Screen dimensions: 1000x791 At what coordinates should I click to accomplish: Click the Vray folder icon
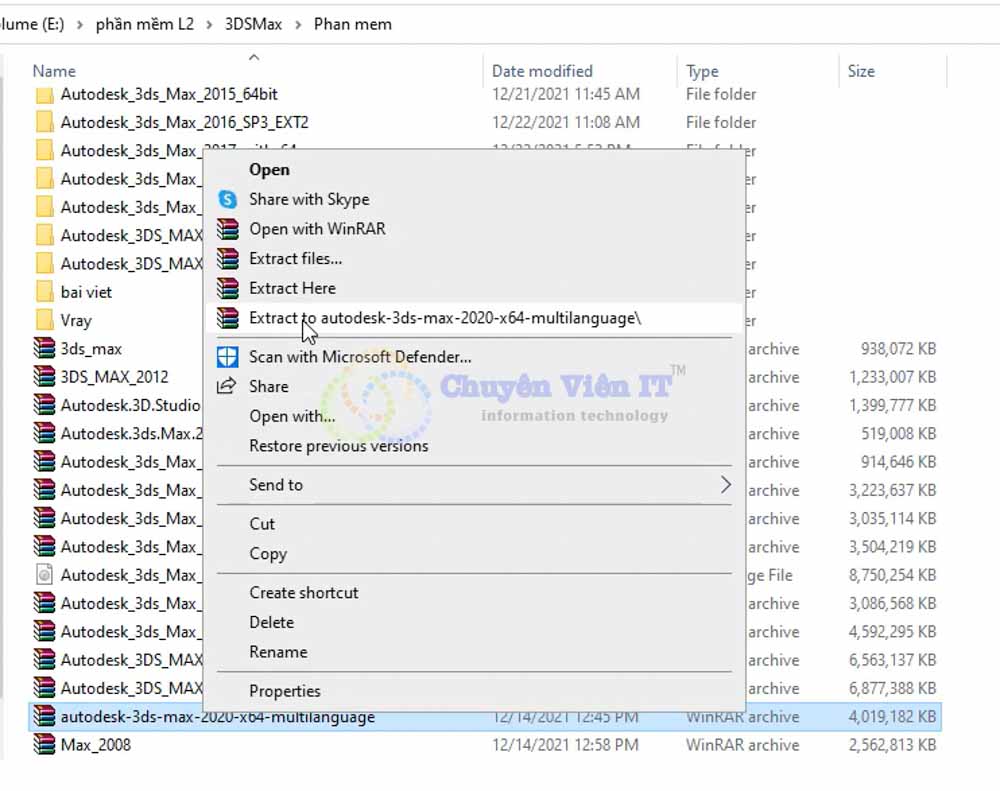(x=44, y=321)
